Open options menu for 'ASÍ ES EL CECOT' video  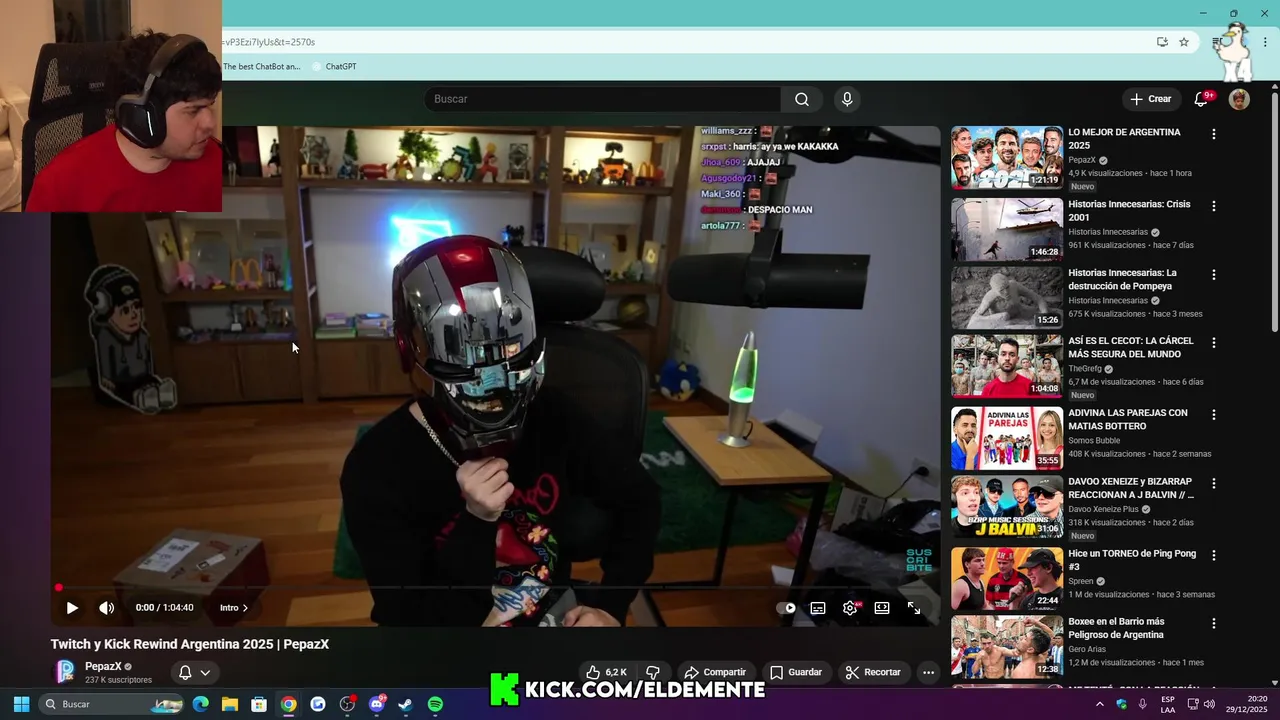(x=1214, y=342)
